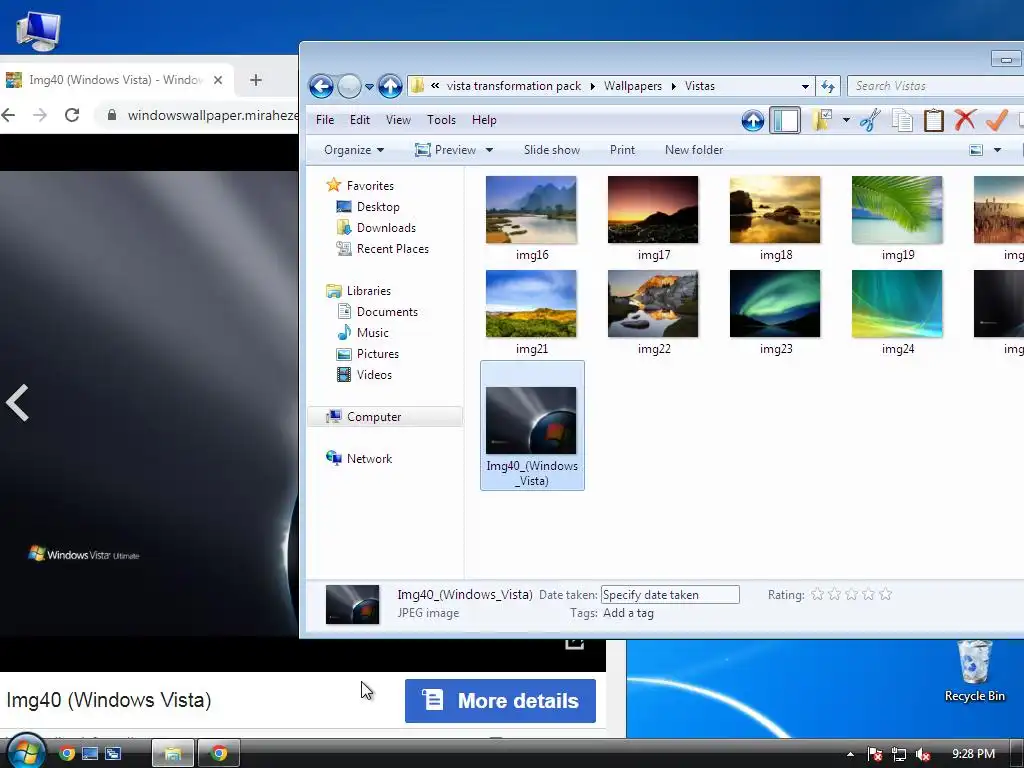Click More details button in browser

[x=500, y=701]
